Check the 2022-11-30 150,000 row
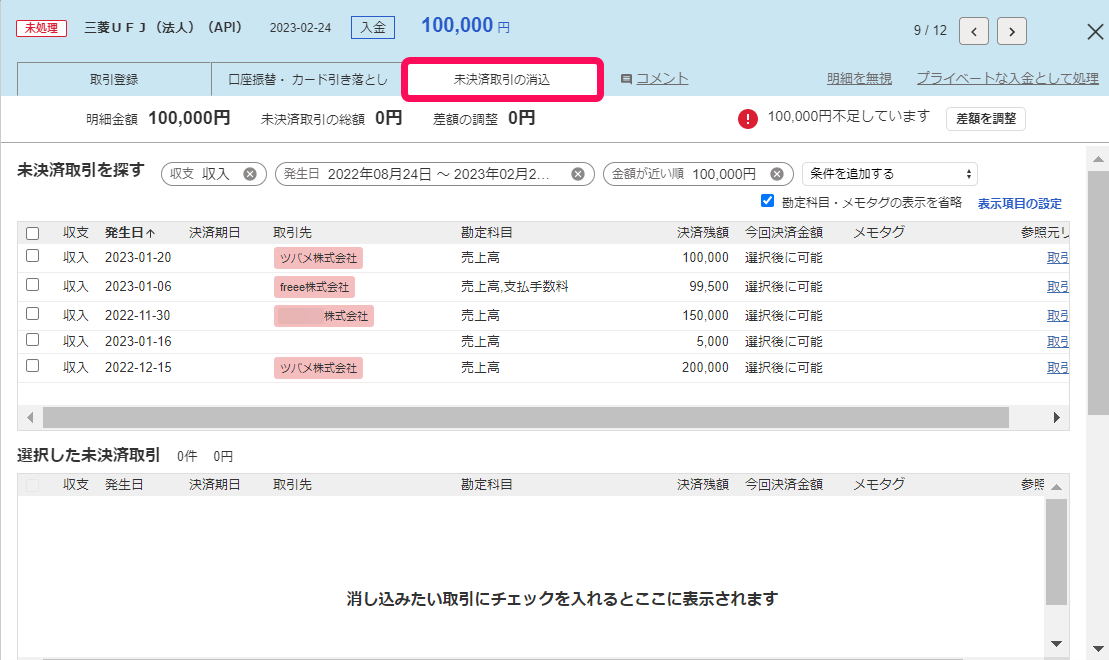Viewport: 1109px width, 660px height. (33, 313)
